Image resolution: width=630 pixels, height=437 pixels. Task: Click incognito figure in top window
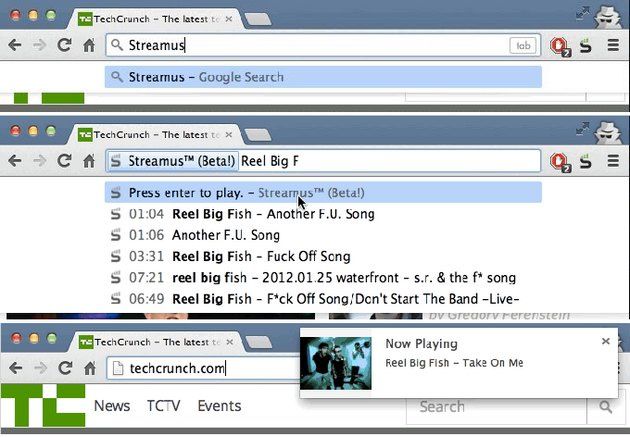tap(608, 17)
